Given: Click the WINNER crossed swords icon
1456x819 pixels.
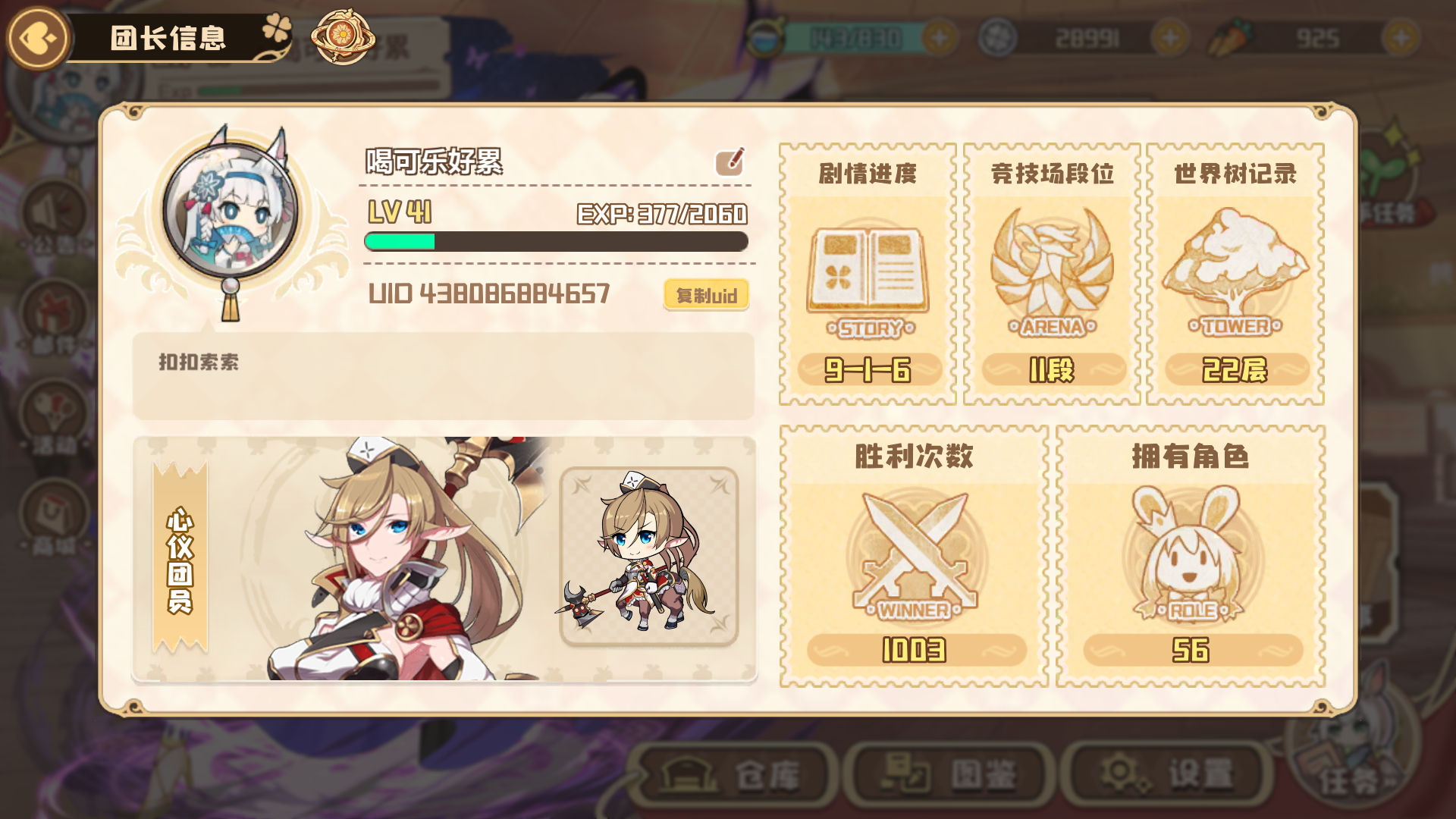Looking at the screenshot, I should [915, 557].
